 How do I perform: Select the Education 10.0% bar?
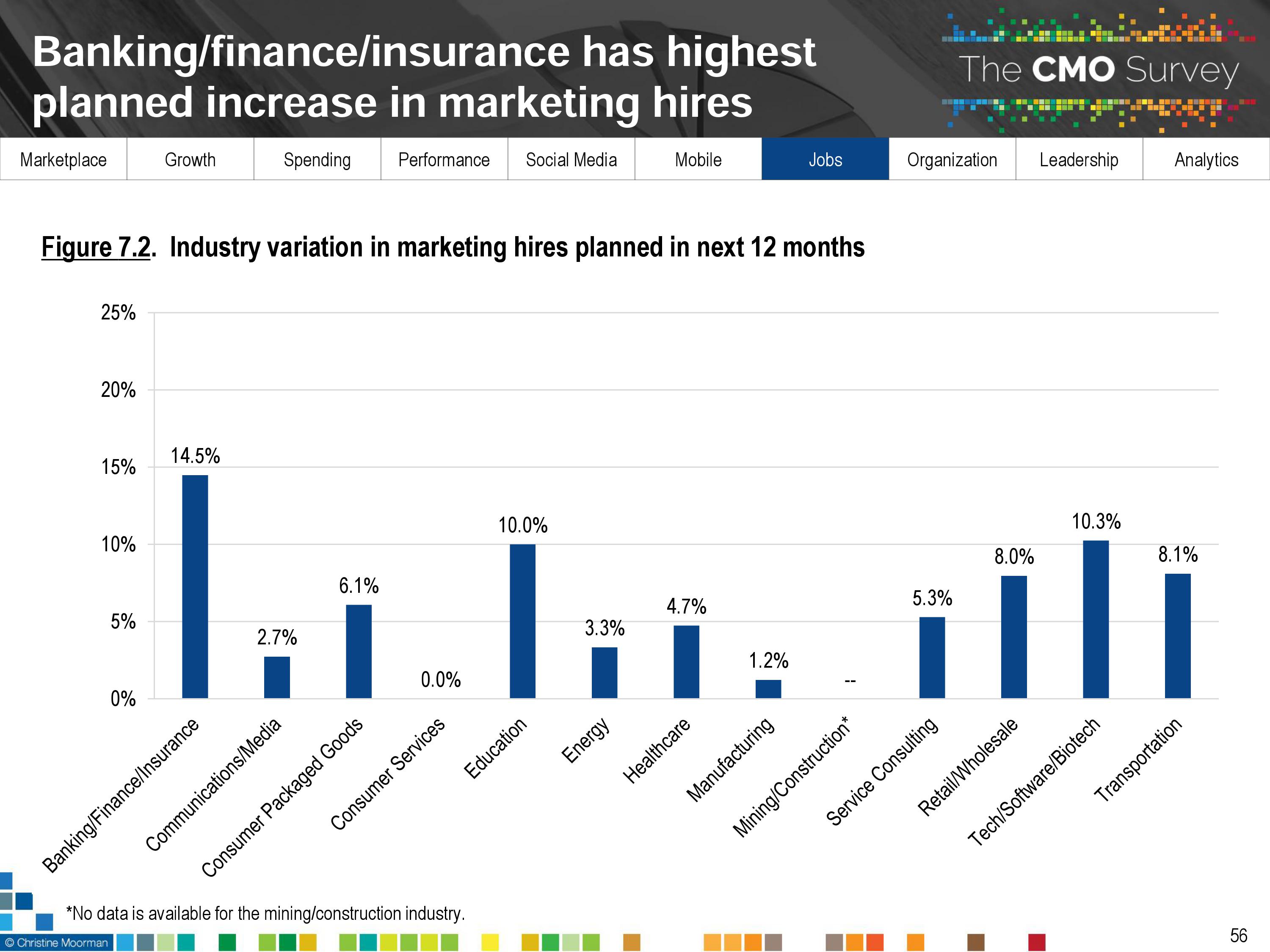522,621
